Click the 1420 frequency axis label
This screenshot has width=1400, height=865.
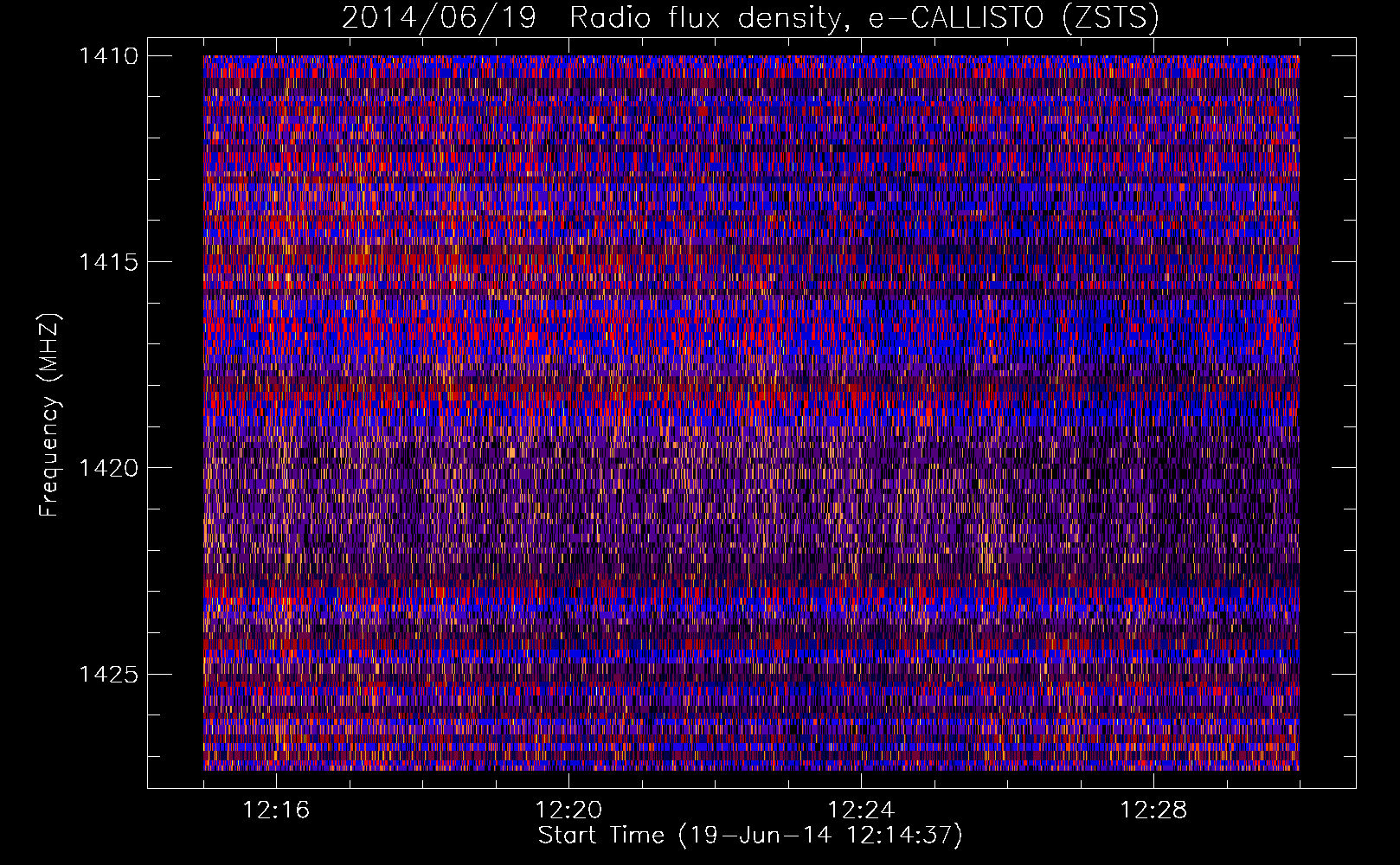point(108,468)
